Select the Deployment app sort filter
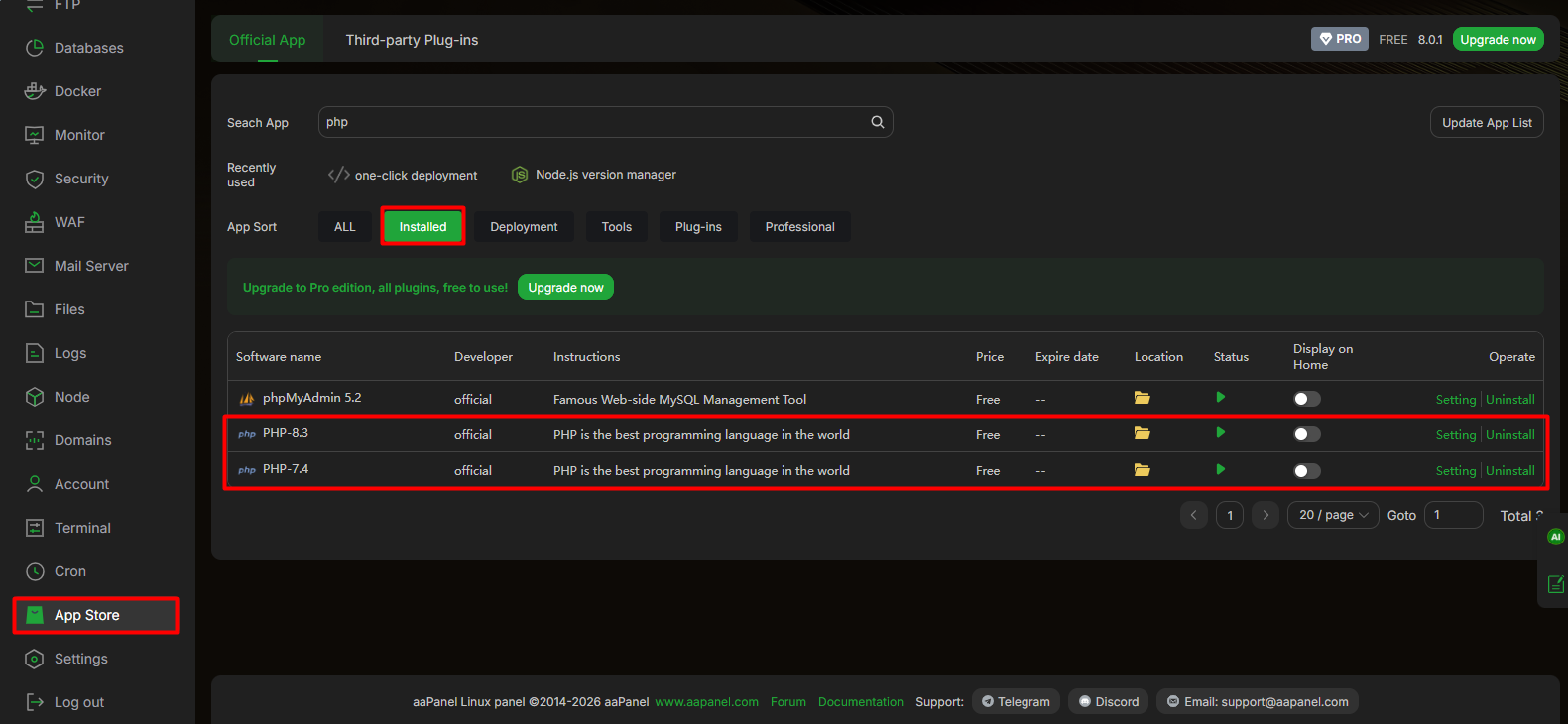 pyautogui.click(x=524, y=227)
